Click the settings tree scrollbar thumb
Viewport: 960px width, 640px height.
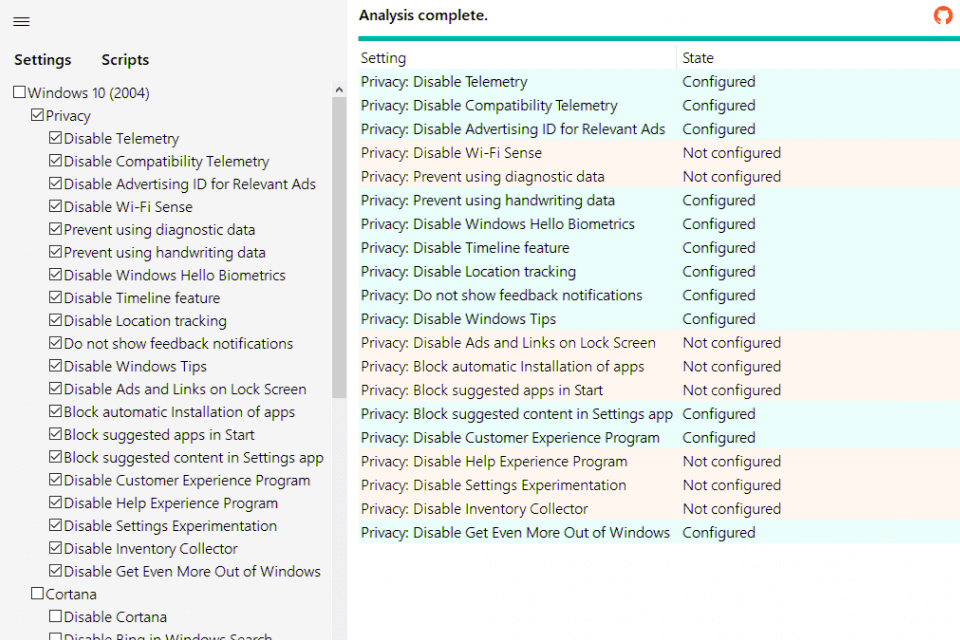(x=339, y=248)
